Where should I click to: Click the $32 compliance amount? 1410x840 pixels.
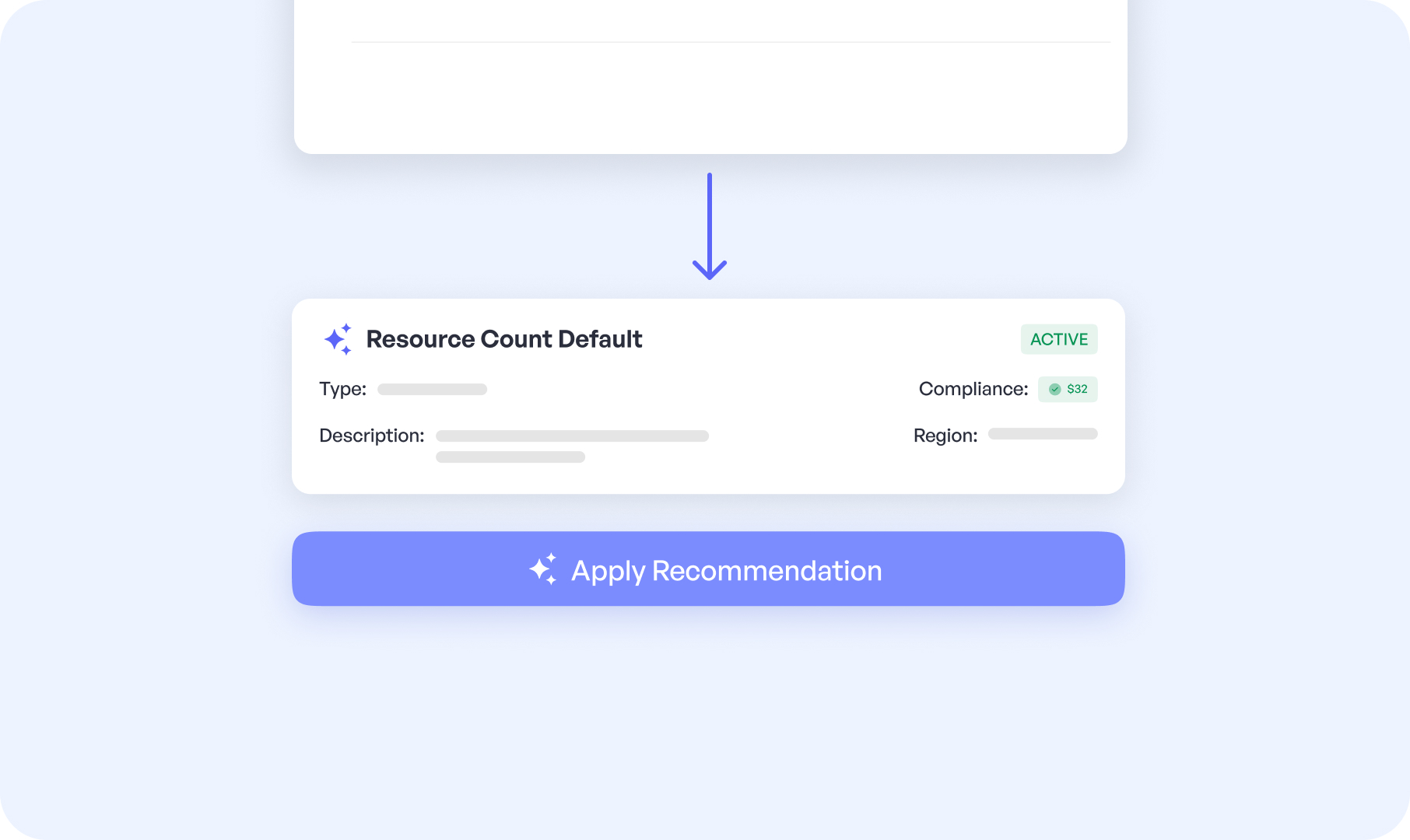click(x=1077, y=389)
